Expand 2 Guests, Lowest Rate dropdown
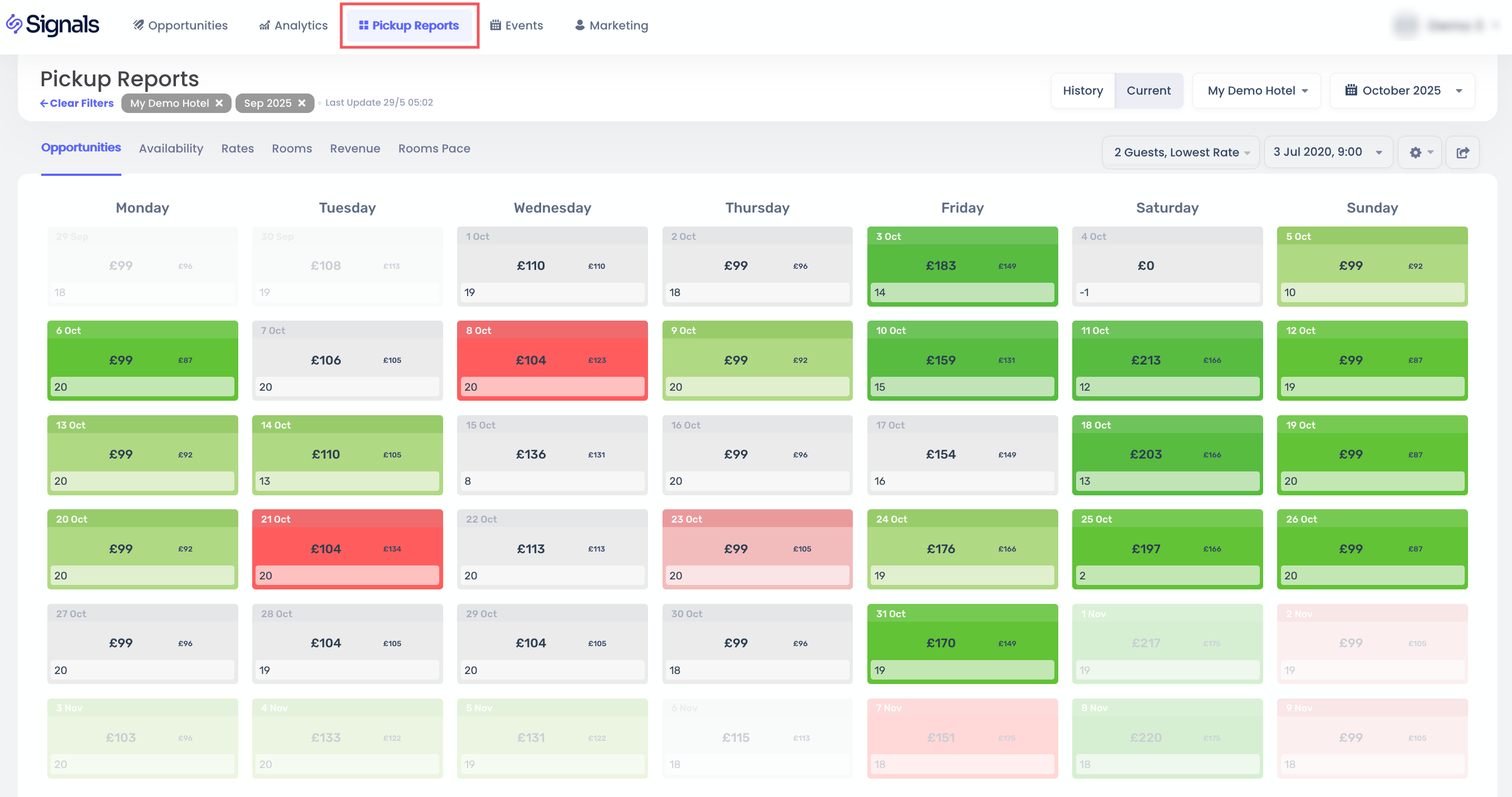This screenshot has height=797, width=1512. (1181, 152)
